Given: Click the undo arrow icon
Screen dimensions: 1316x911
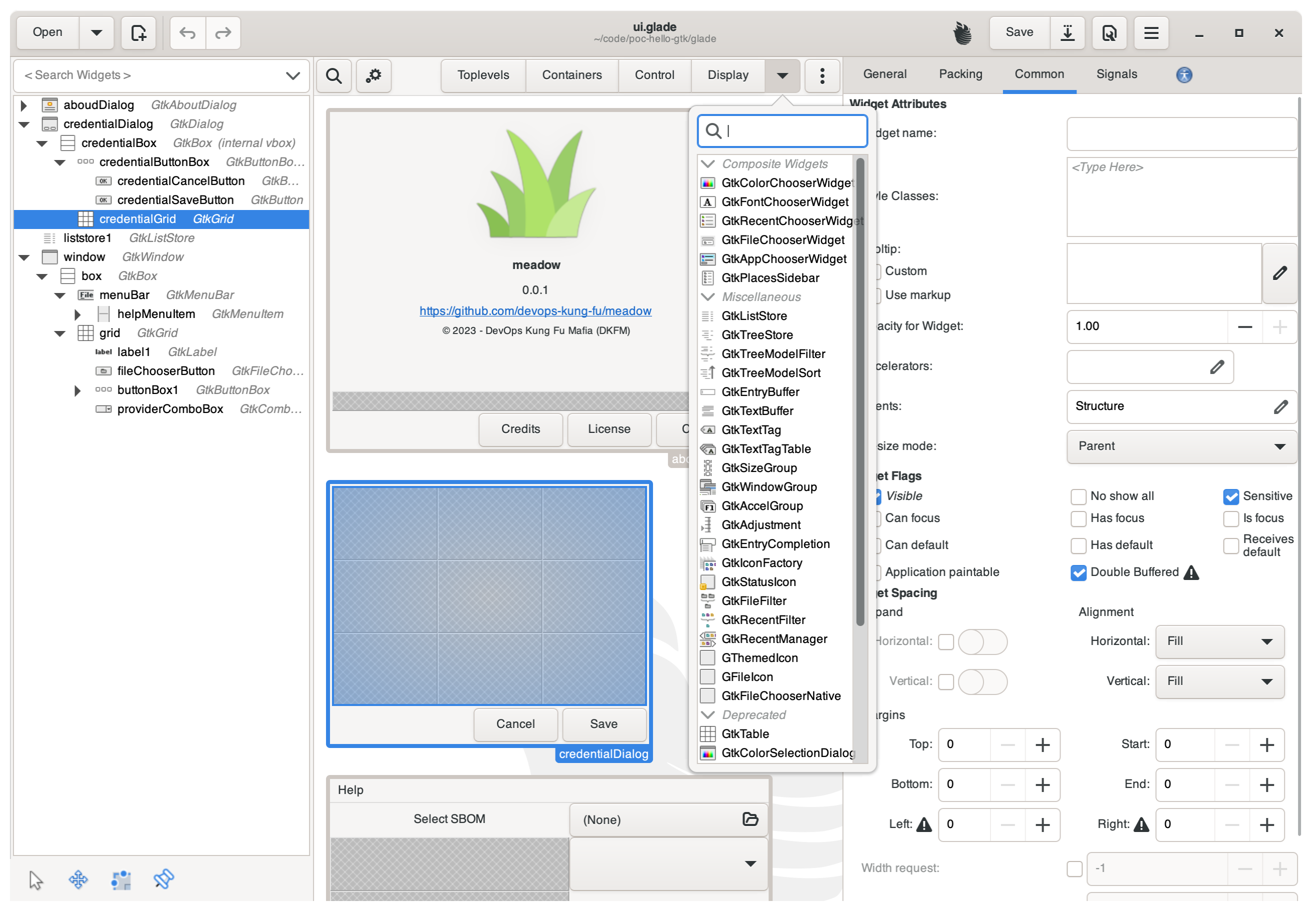Looking at the screenshot, I should point(188,32).
